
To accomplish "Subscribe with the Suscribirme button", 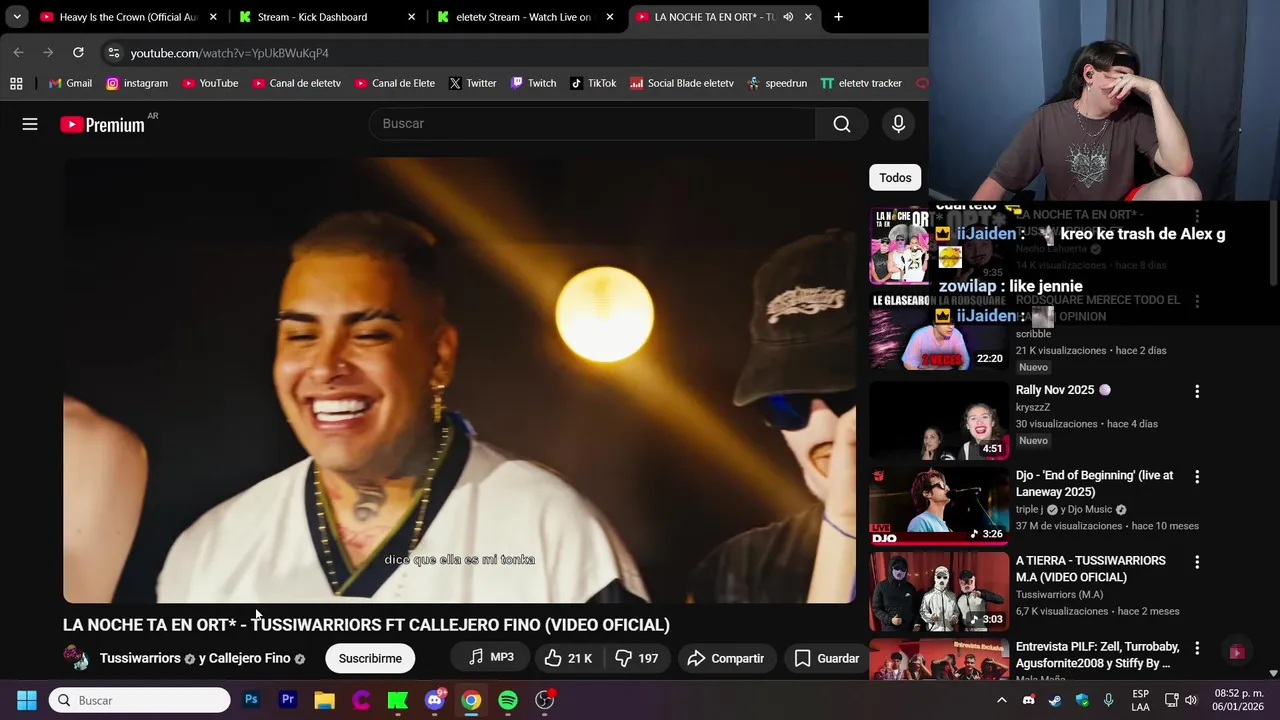I will tap(370, 658).
